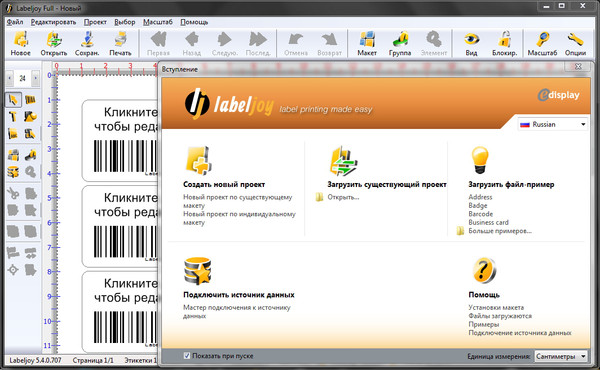Toggle the Блокир. lock icon
This screenshot has height=370, width=600.
504,44
